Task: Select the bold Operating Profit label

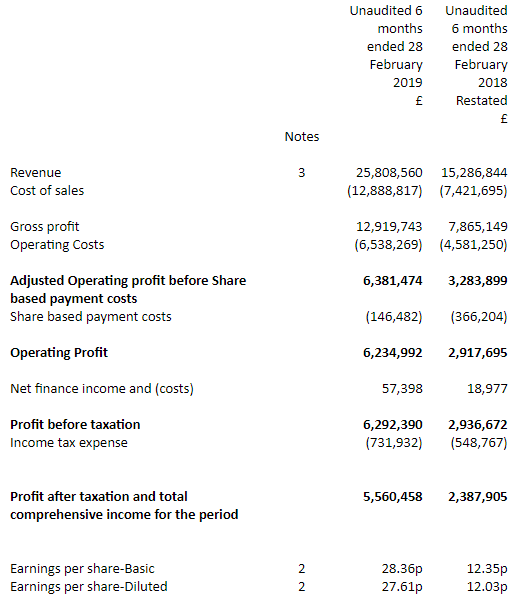Action: (x=59, y=353)
